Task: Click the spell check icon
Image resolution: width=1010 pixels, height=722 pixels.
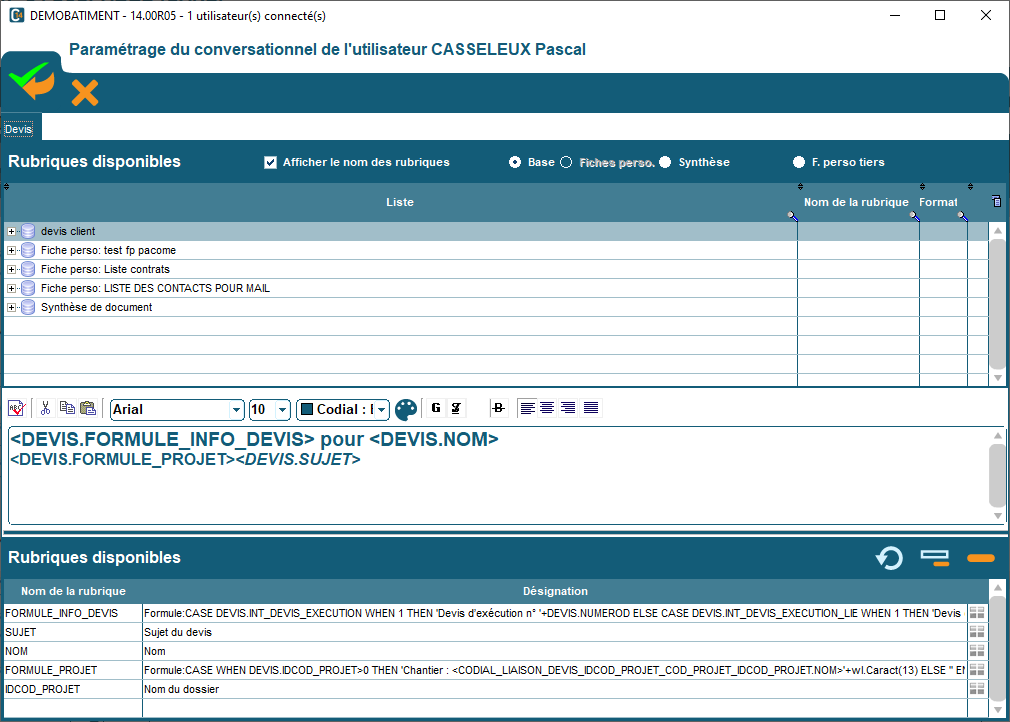Action: pyautogui.click(x=17, y=408)
